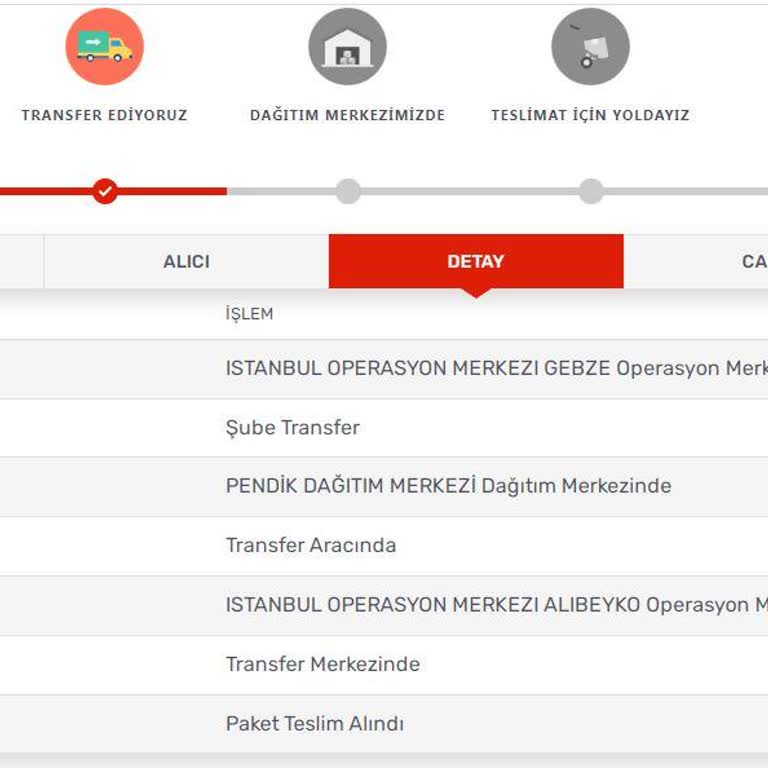768x768 pixels.
Task: Click the red transfer truck icon
Action: pos(105,47)
